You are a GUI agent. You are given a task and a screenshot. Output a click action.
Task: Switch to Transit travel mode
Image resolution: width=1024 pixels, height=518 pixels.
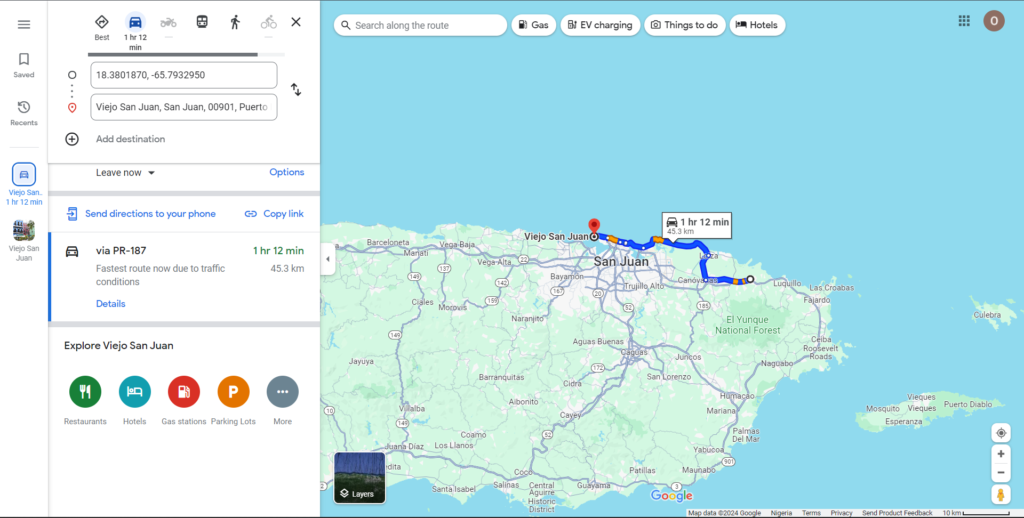click(202, 22)
